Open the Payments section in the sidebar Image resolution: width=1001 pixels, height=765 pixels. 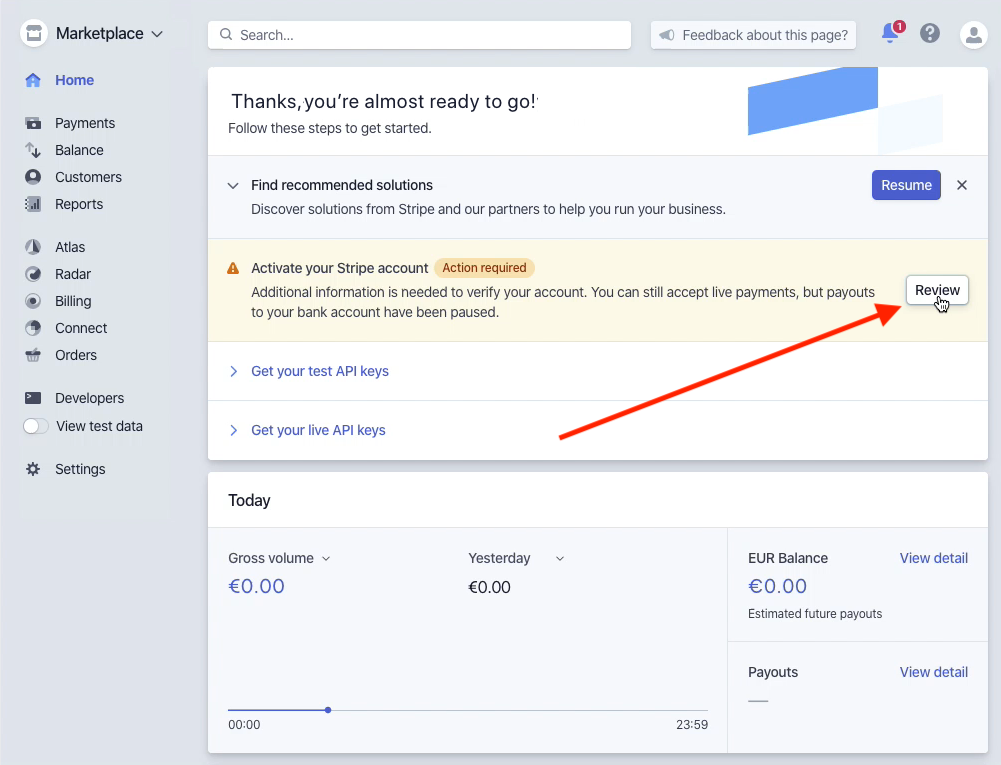[84, 122]
